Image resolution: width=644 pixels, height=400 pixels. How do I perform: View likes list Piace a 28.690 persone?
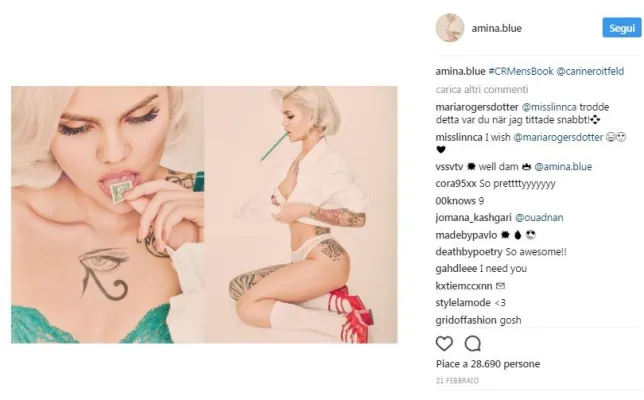488,364
